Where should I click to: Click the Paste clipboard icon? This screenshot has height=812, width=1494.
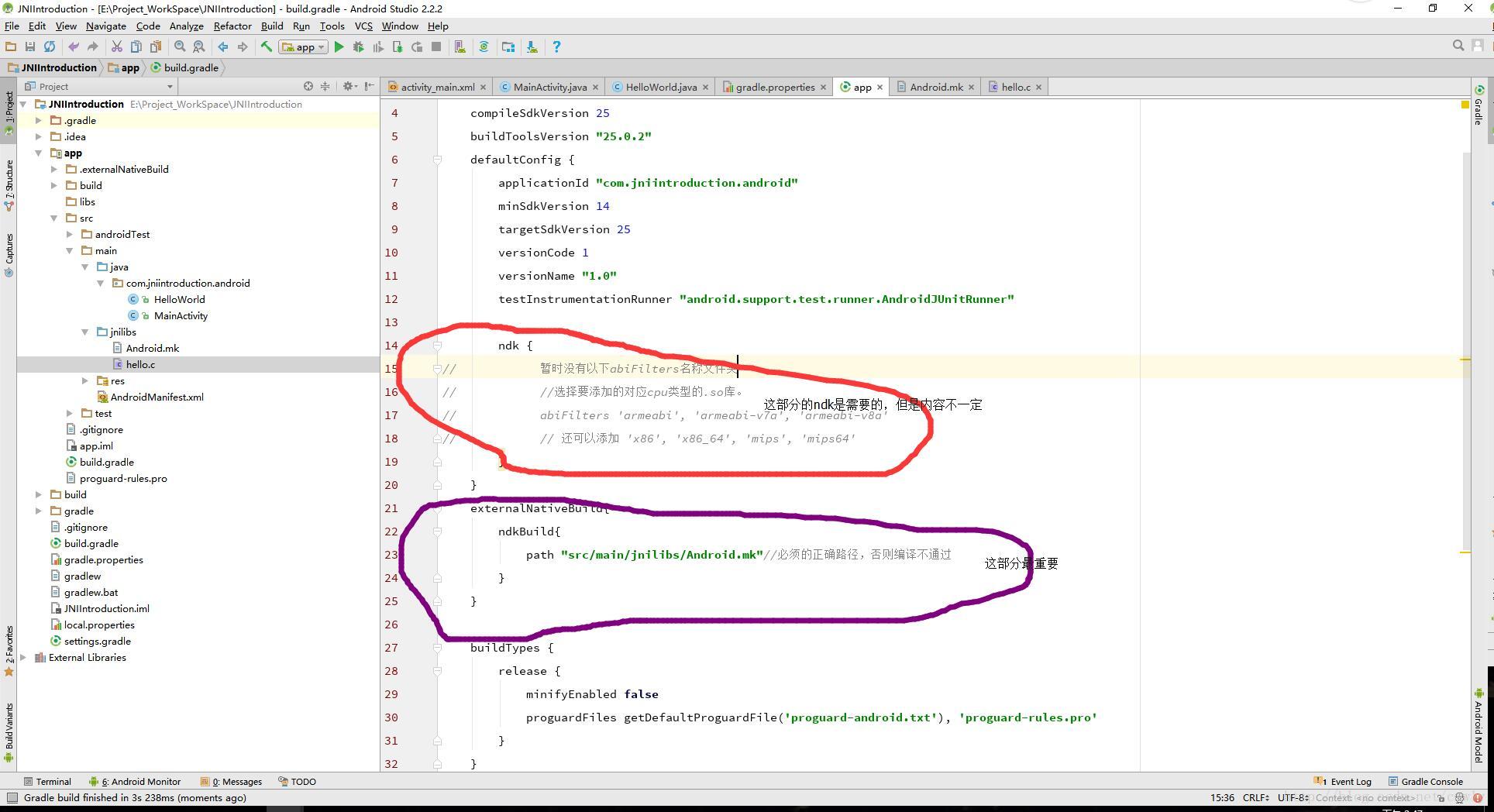coord(155,47)
